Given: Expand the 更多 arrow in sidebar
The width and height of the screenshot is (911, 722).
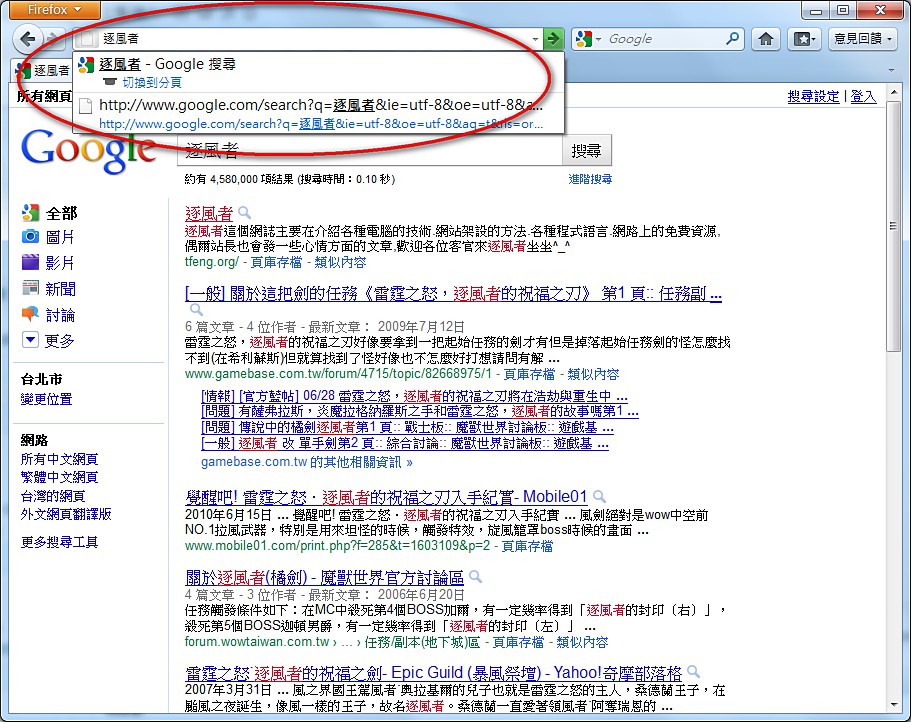Looking at the screenshot, I should tap(30, 339).
